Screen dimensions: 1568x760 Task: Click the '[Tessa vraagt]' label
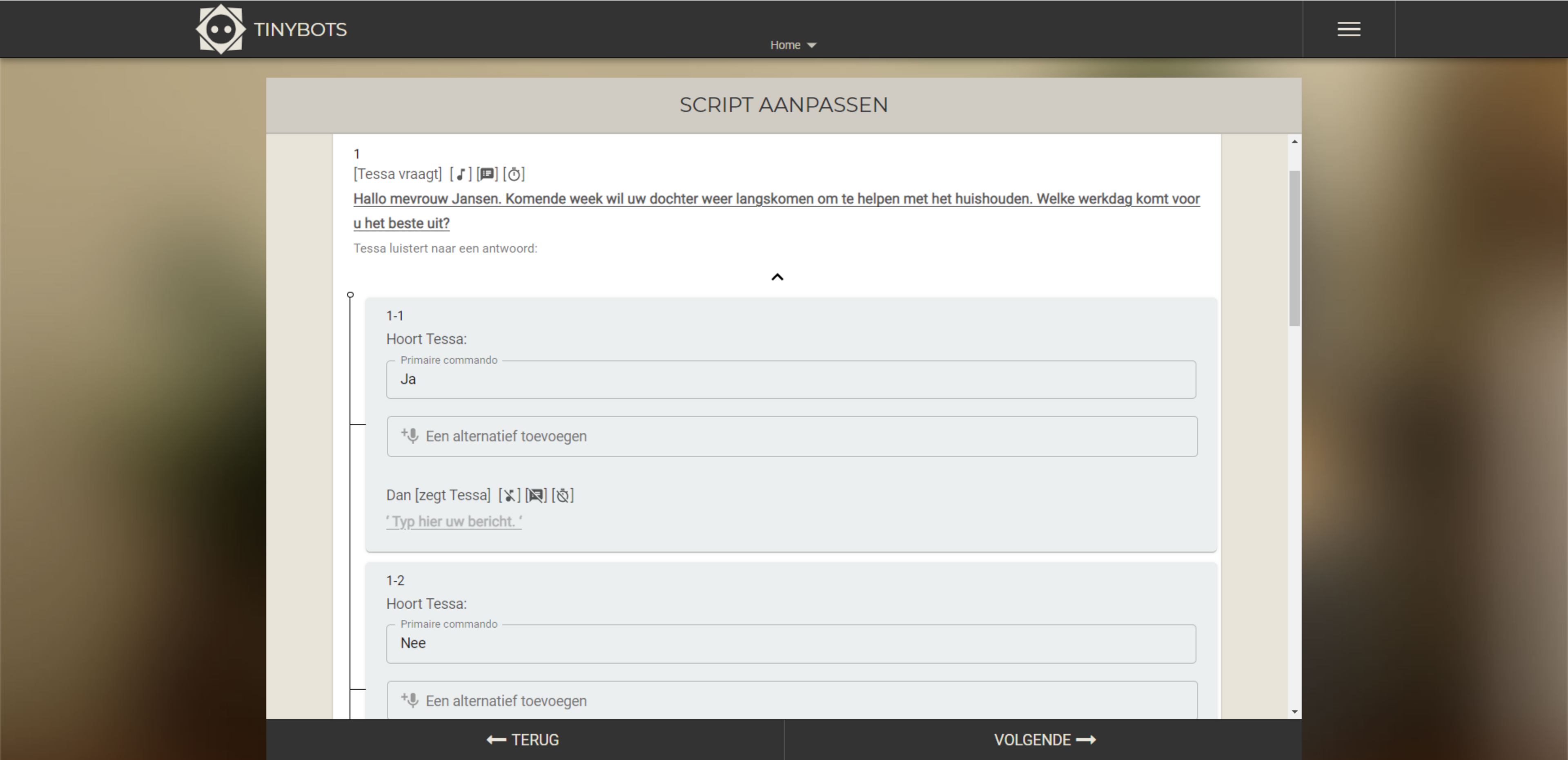point(397,174)
